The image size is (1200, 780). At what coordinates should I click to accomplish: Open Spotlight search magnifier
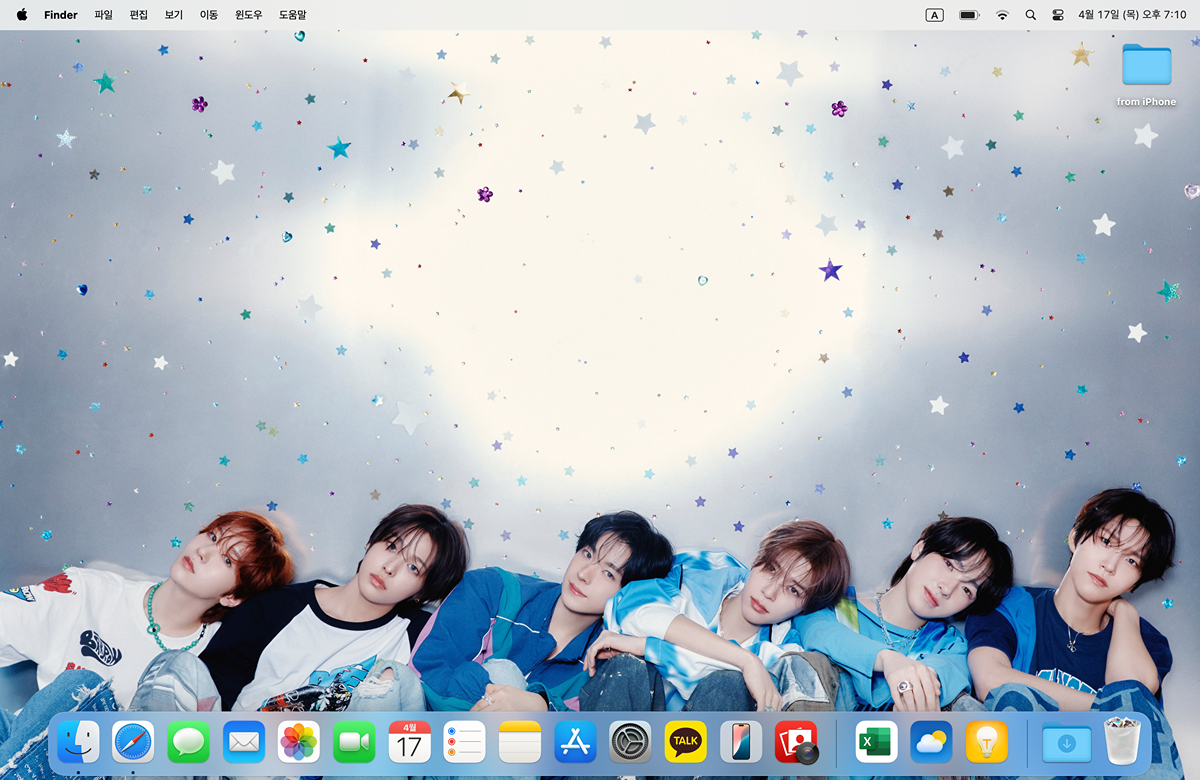(1030, 15)
